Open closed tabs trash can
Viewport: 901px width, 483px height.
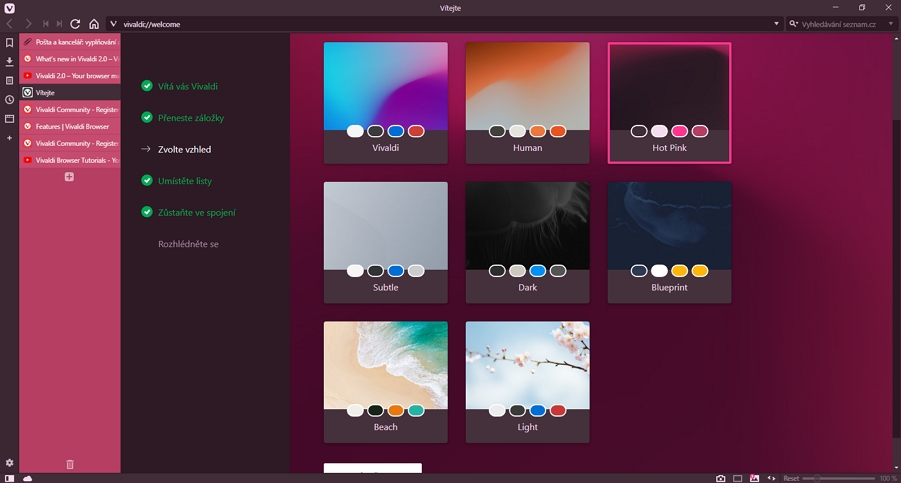(x=70, y=464)
